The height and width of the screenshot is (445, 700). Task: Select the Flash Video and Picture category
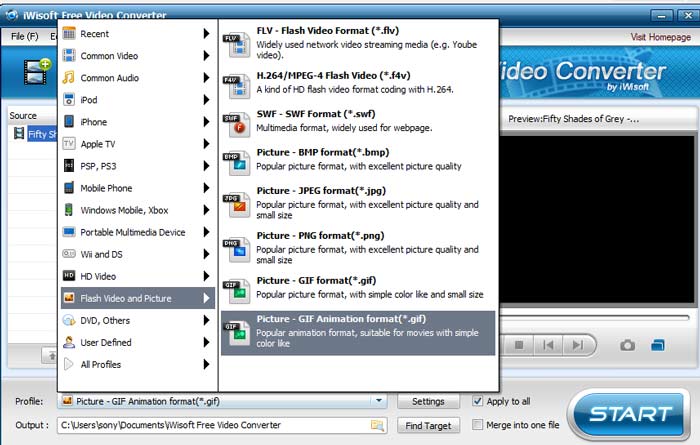tap(138, 298)
